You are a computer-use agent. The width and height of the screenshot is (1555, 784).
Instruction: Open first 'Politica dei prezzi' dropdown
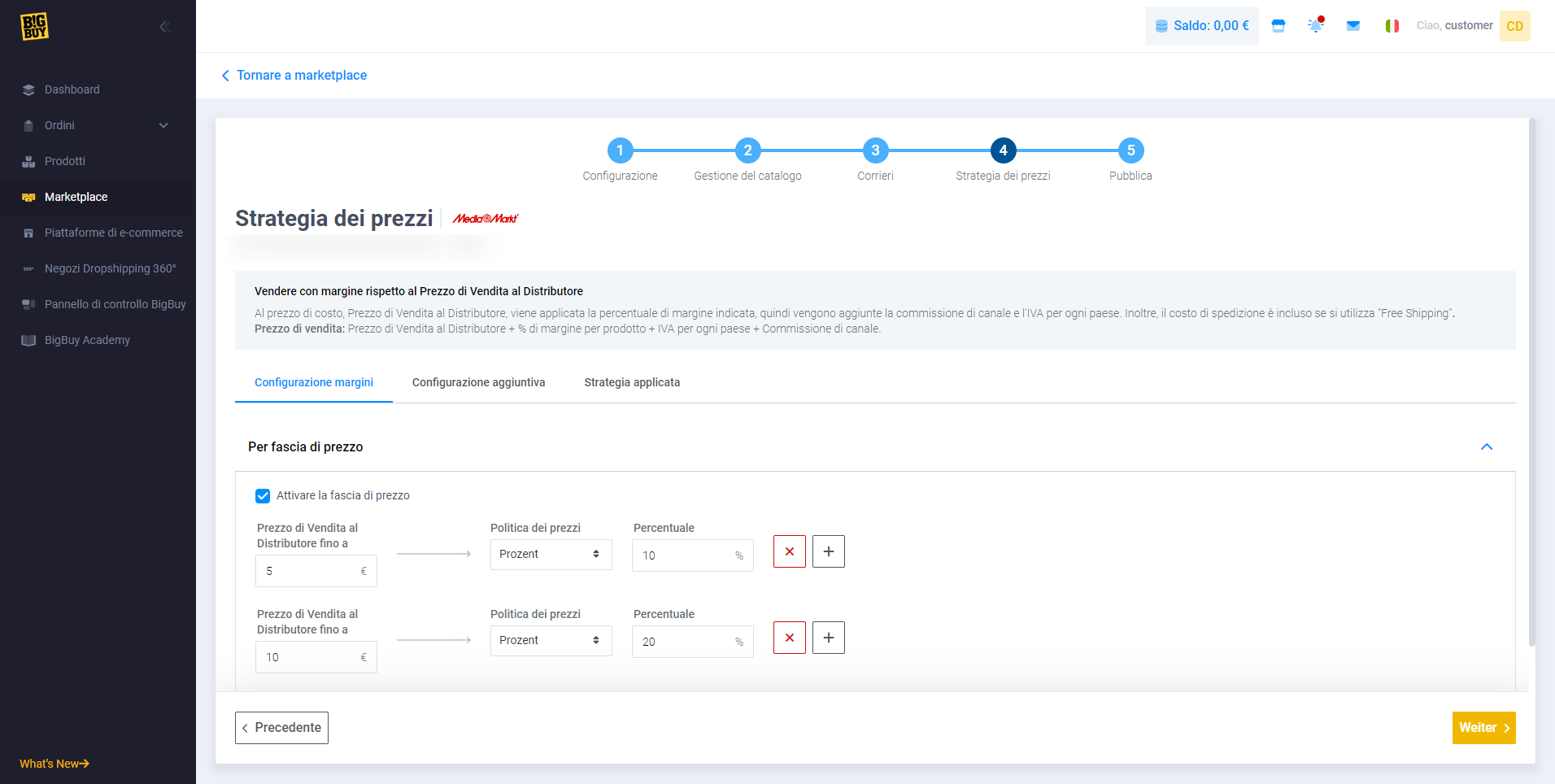point(551,554)
